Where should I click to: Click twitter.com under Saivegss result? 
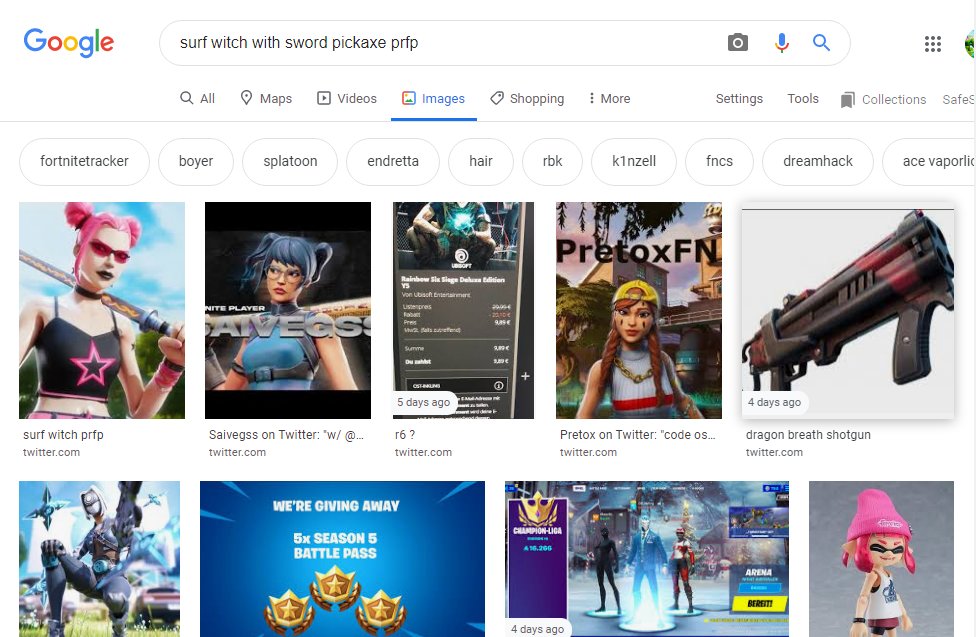click(x=237, y=453)
